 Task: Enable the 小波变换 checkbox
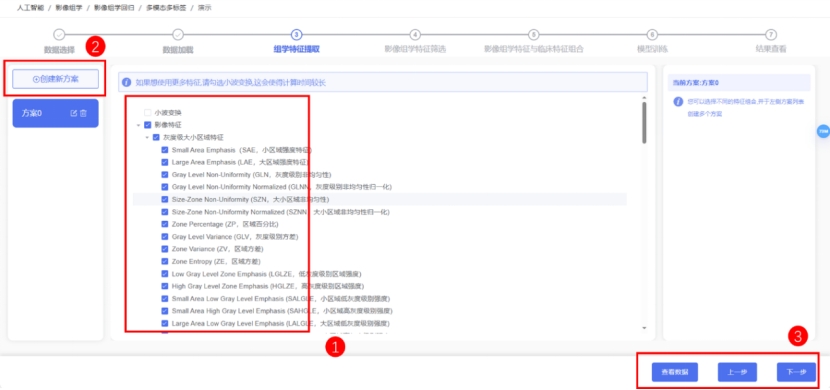tap(148, 113)
